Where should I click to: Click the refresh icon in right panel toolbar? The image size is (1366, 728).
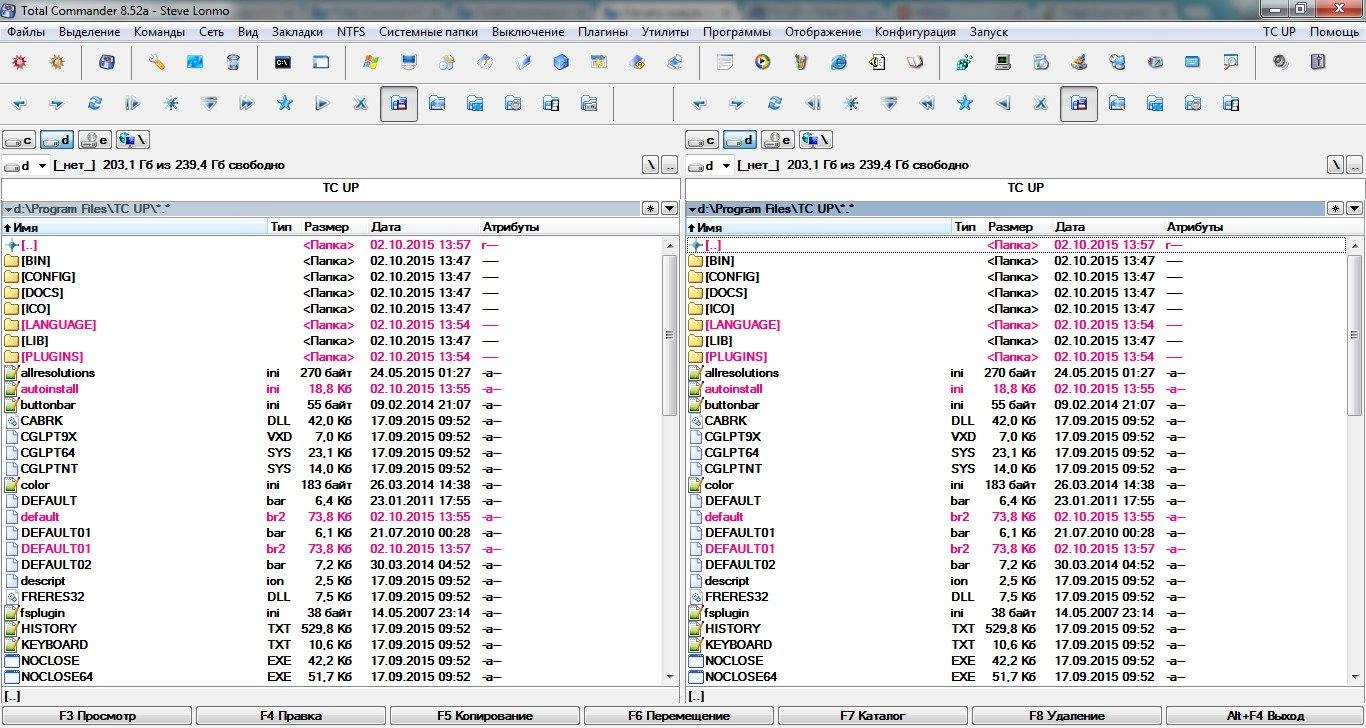(775, 103)
